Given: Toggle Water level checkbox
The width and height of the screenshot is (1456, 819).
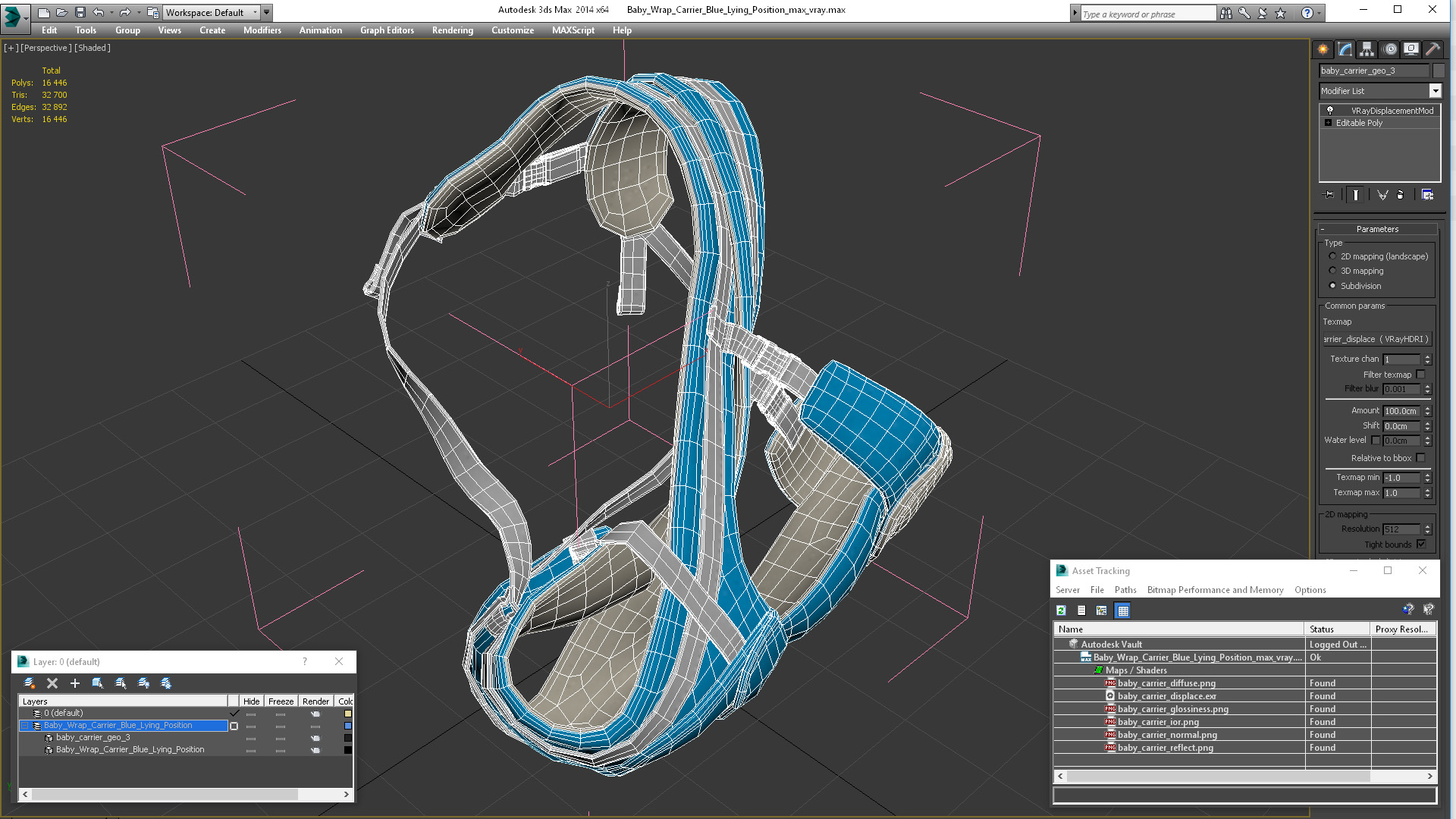Looking at the screenshot, I should (1376, 440).
